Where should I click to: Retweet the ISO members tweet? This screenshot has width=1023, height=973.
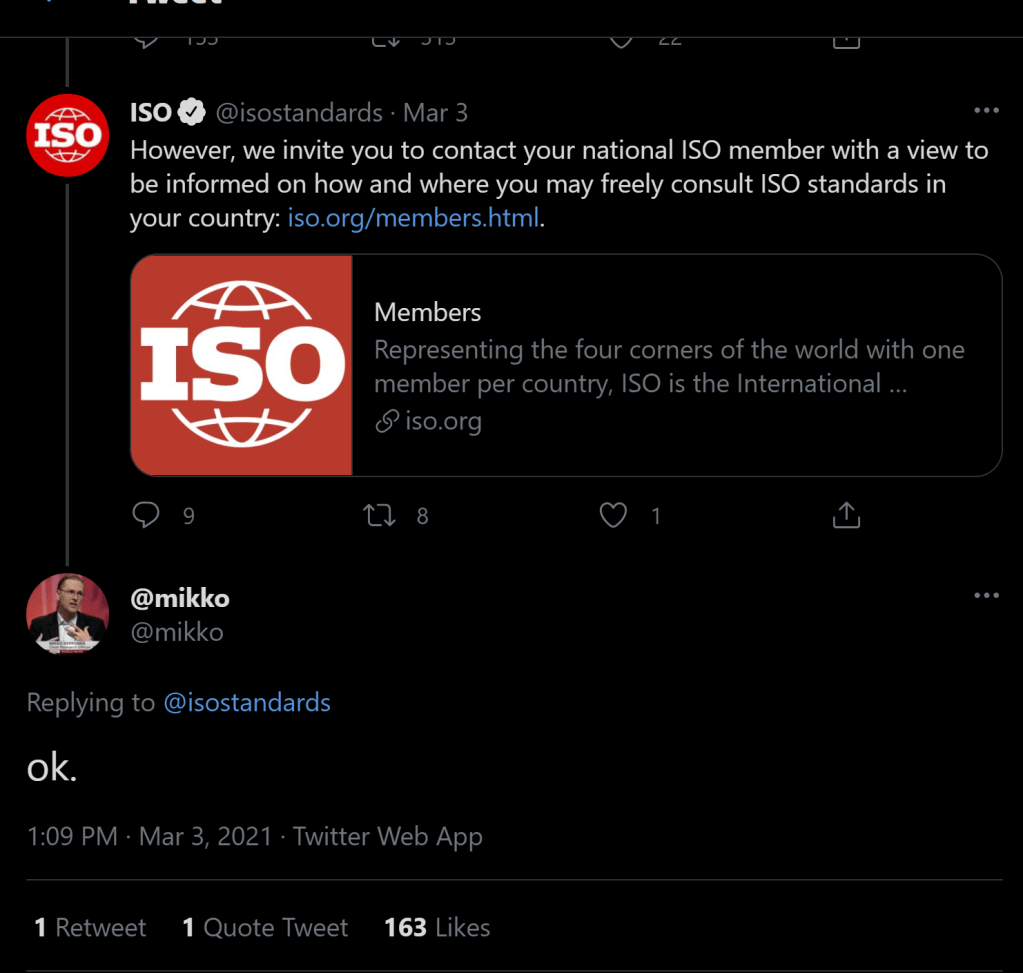(378, 515)
